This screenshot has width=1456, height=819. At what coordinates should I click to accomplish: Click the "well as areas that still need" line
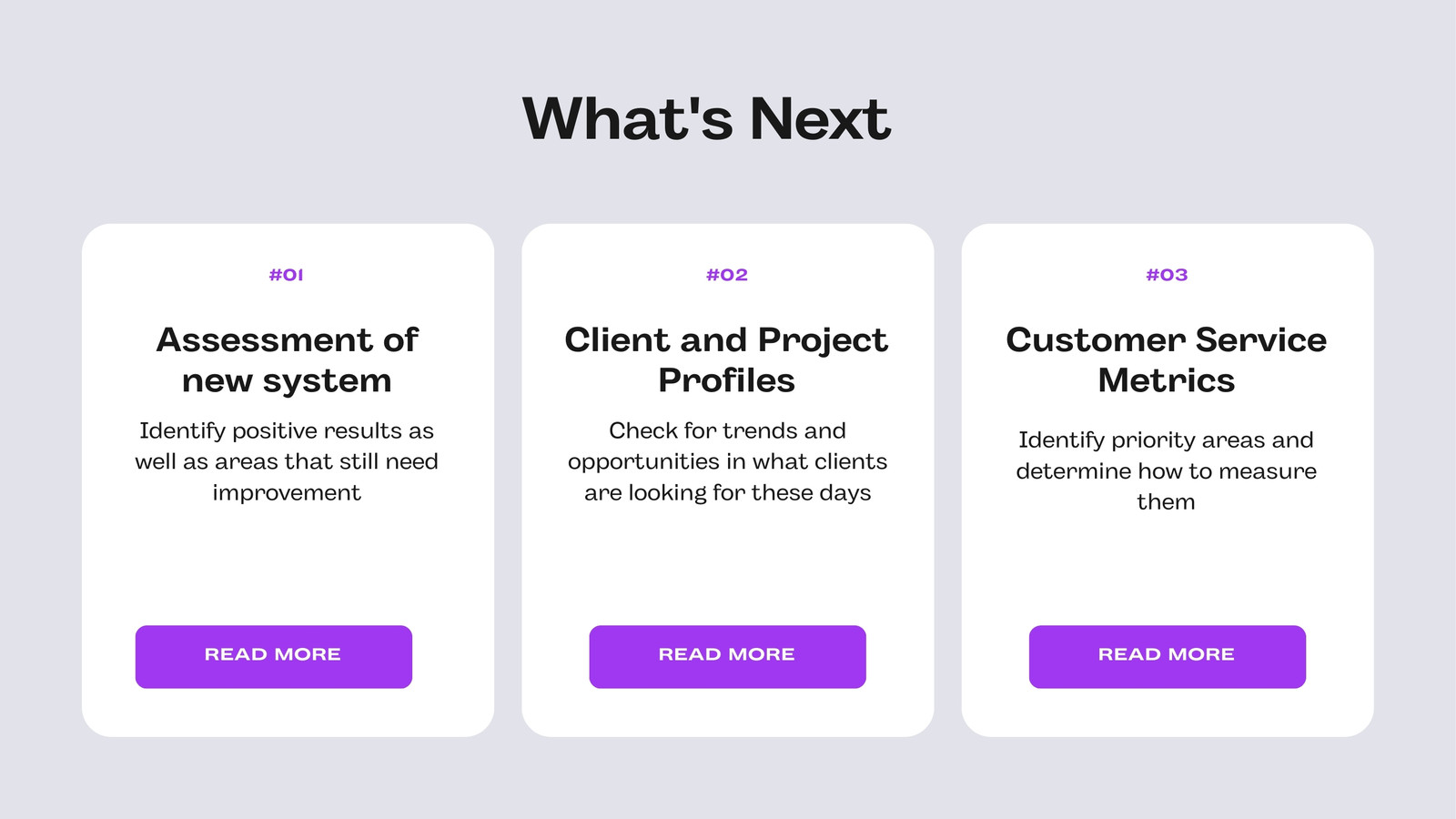pos(287,461)
